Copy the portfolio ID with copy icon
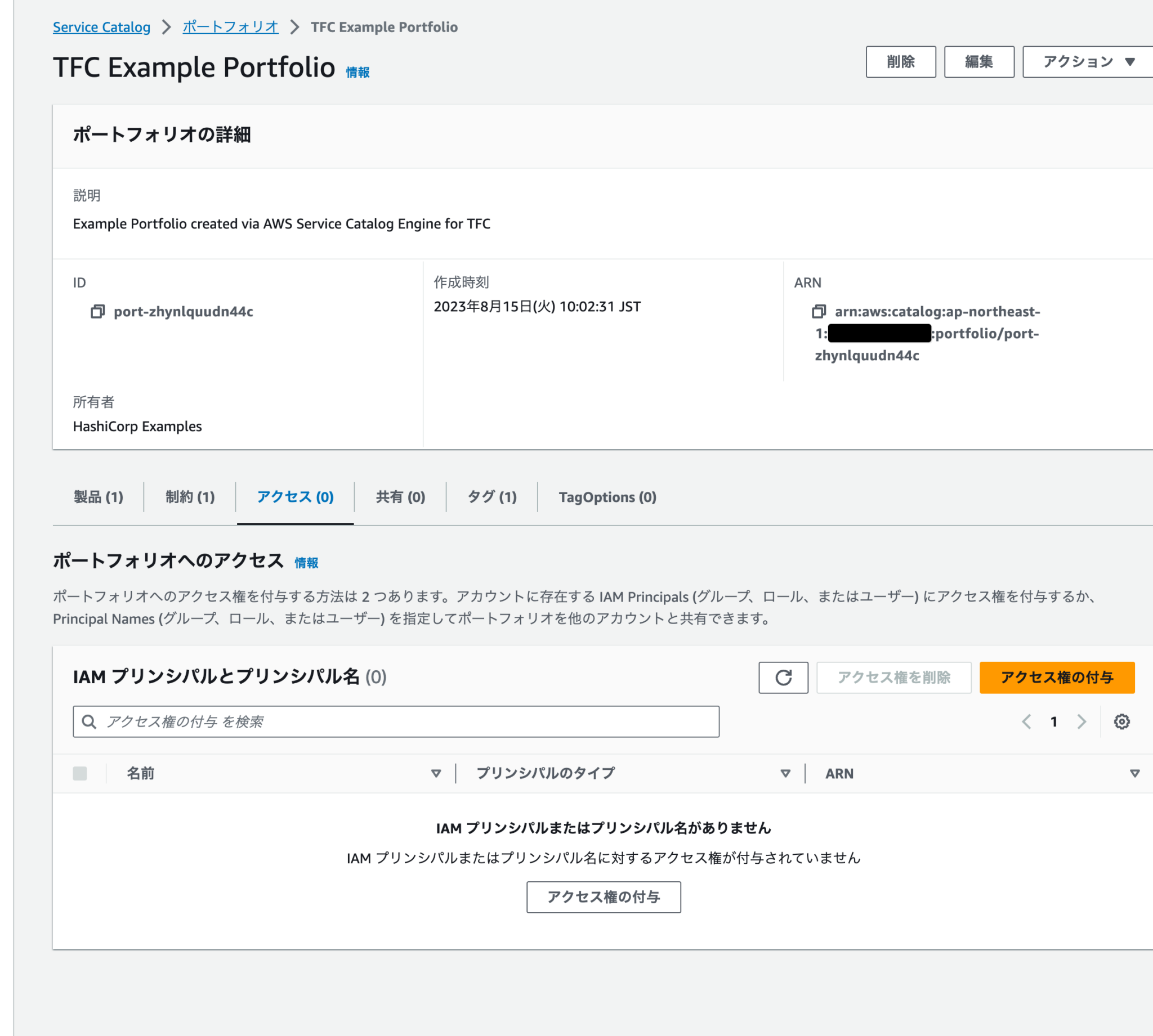The width and height of the screenshot is (1153, 1036). [x=97, y=311]
